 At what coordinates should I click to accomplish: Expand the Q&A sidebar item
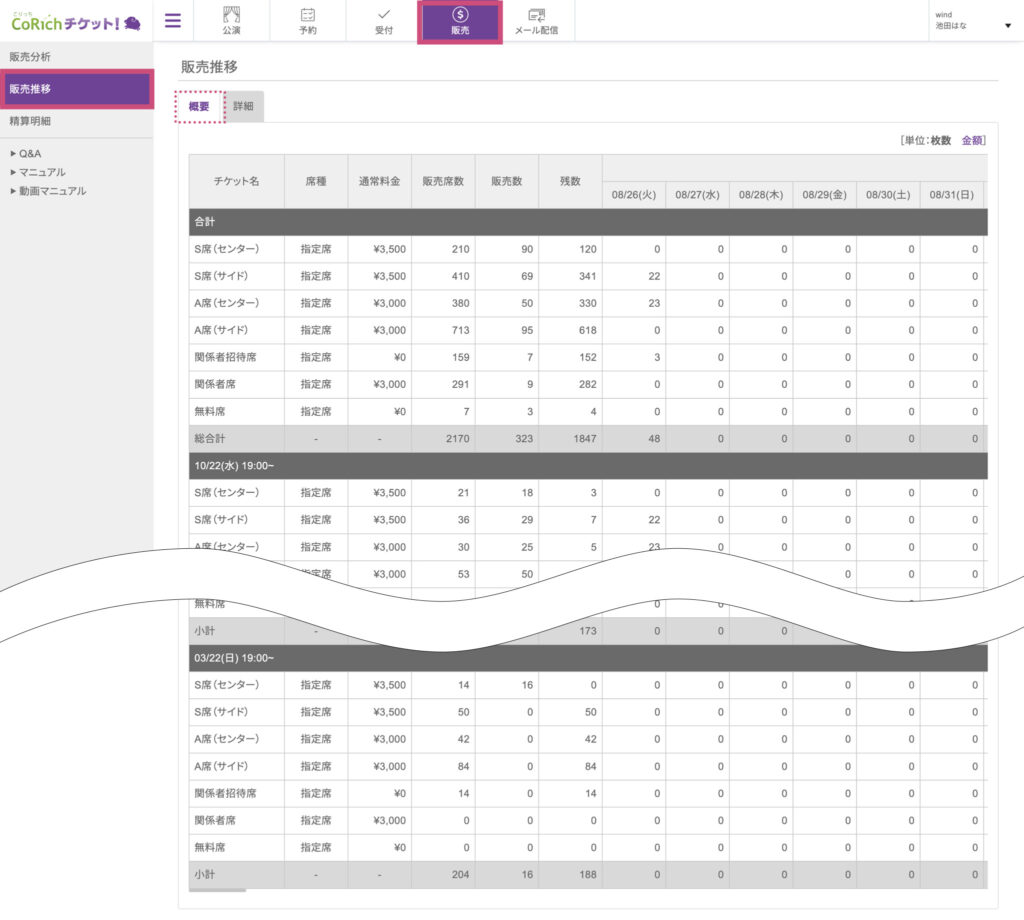click(29, 154)
